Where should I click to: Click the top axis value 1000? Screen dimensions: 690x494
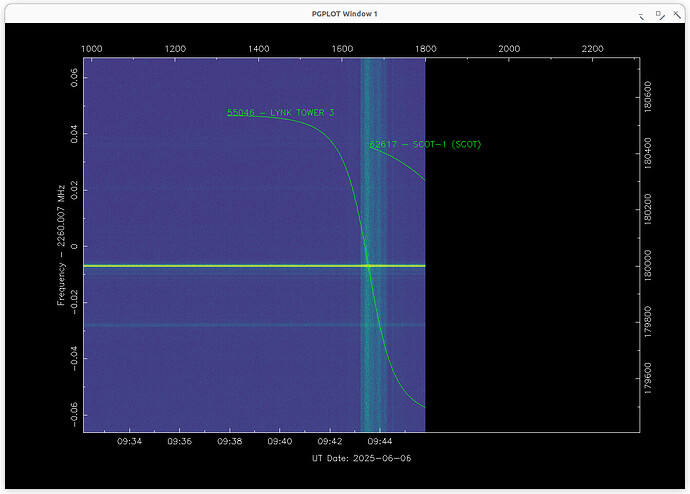coord(92,49)
